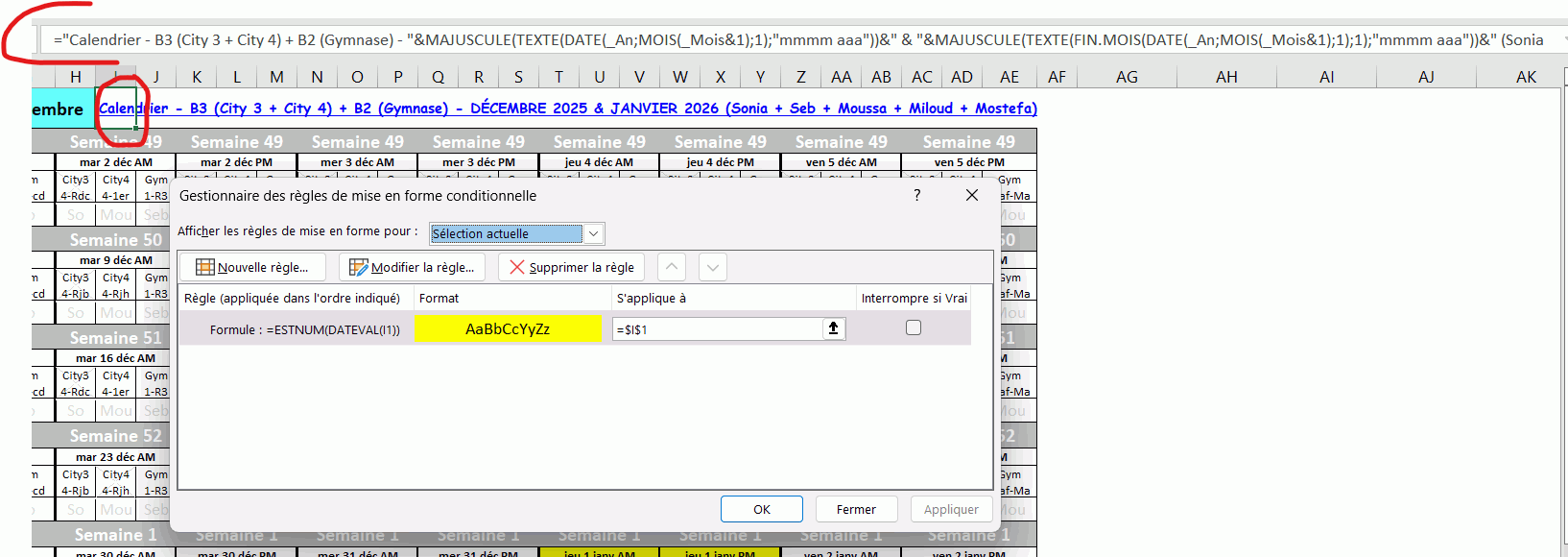Screen dimensions: 1568x557
Task: Select the ESTNUM formula rule row
Action: [x=297, y=329]
